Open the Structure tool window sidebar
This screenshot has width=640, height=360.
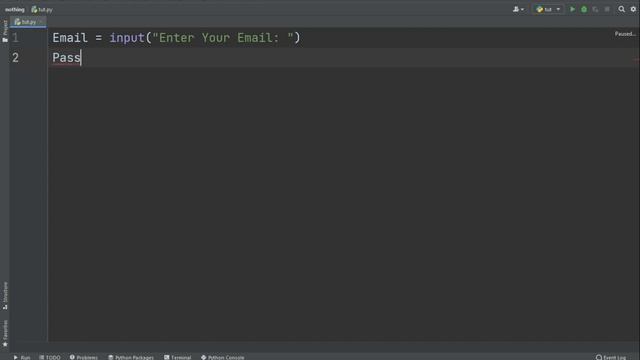click(x=5, y=296)
